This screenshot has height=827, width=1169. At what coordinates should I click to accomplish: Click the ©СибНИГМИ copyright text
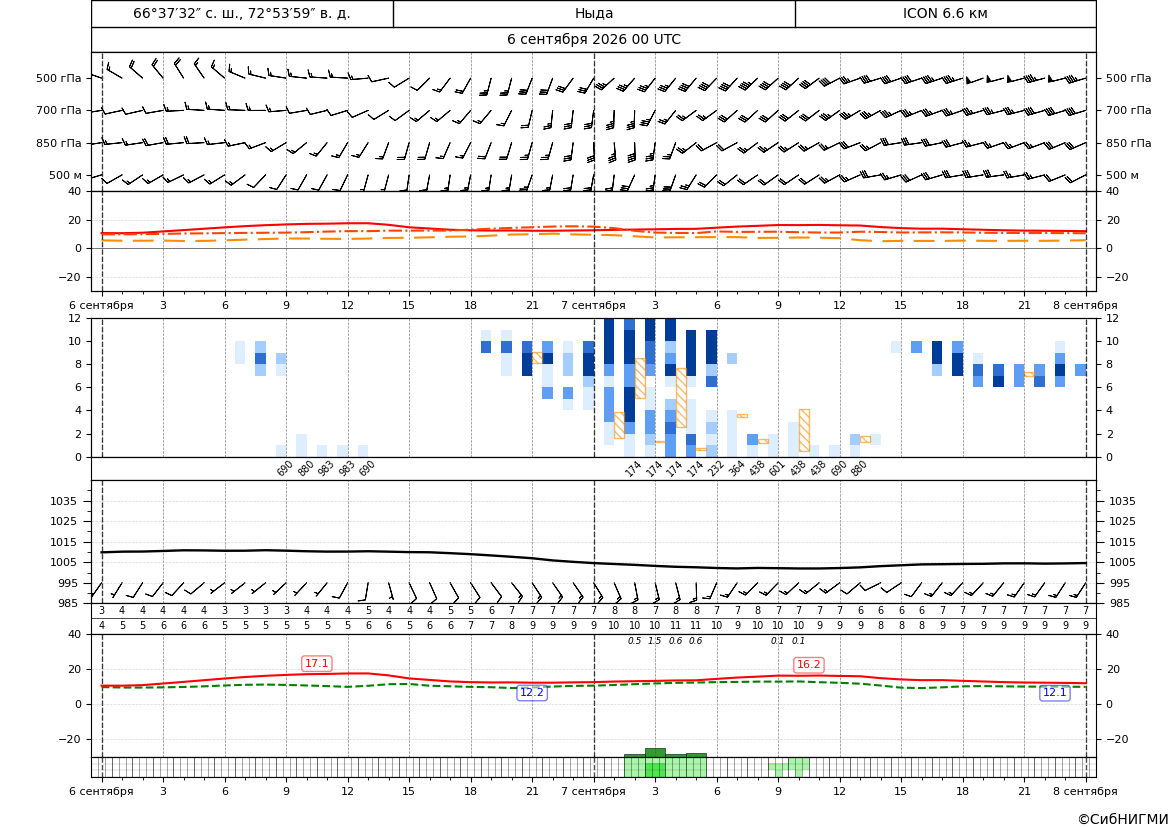pyautogui.click(x=1122, y=819)
